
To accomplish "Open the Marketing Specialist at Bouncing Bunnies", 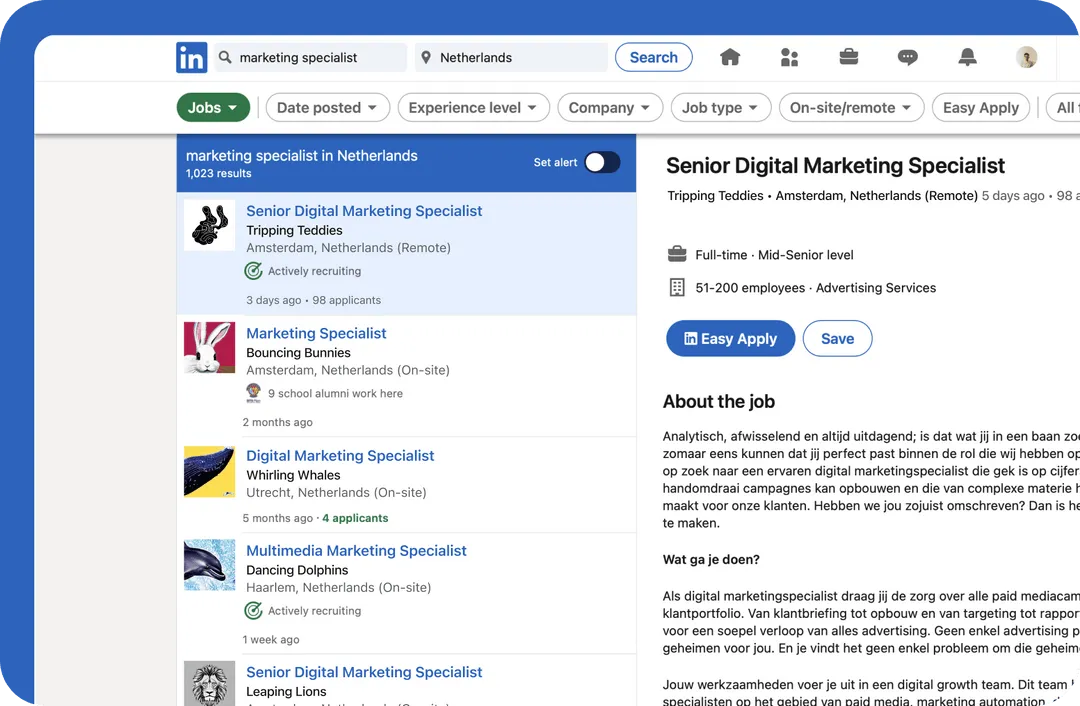I will click(x=316, y=333).
